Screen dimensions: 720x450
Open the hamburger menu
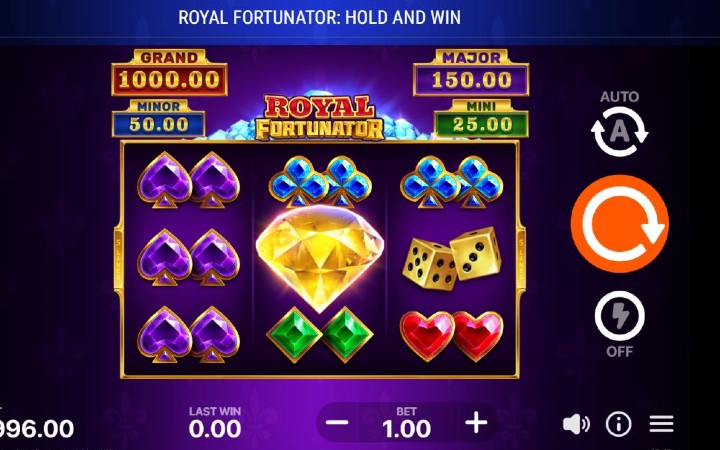661,424
